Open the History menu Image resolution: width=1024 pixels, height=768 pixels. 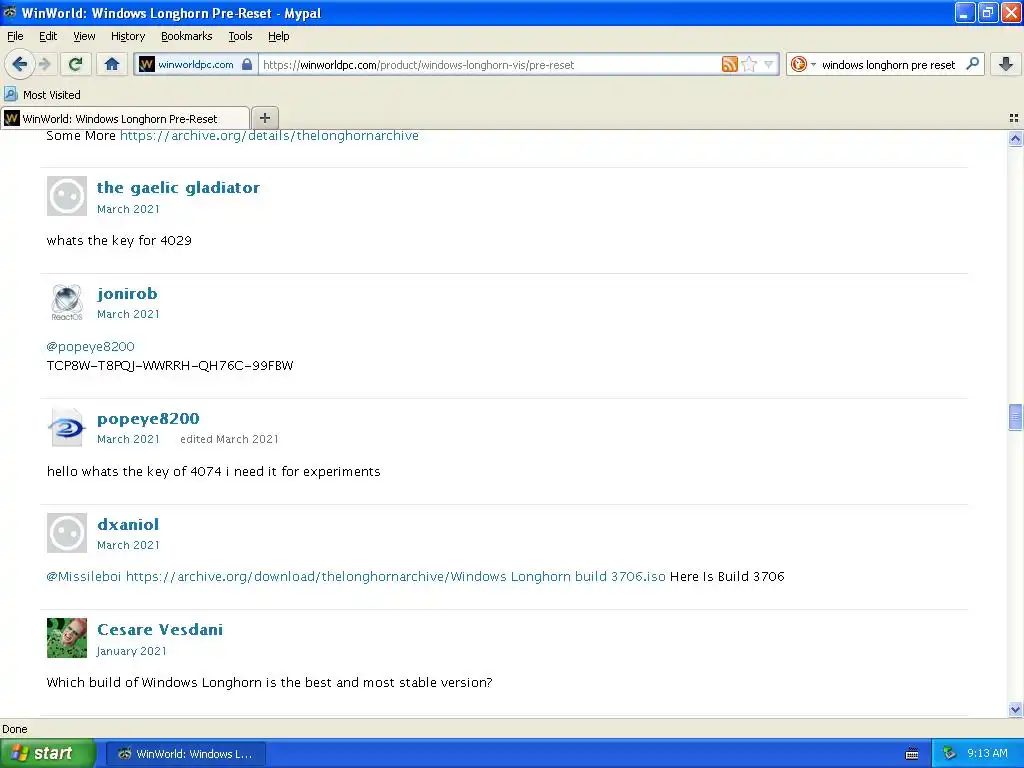127,36
